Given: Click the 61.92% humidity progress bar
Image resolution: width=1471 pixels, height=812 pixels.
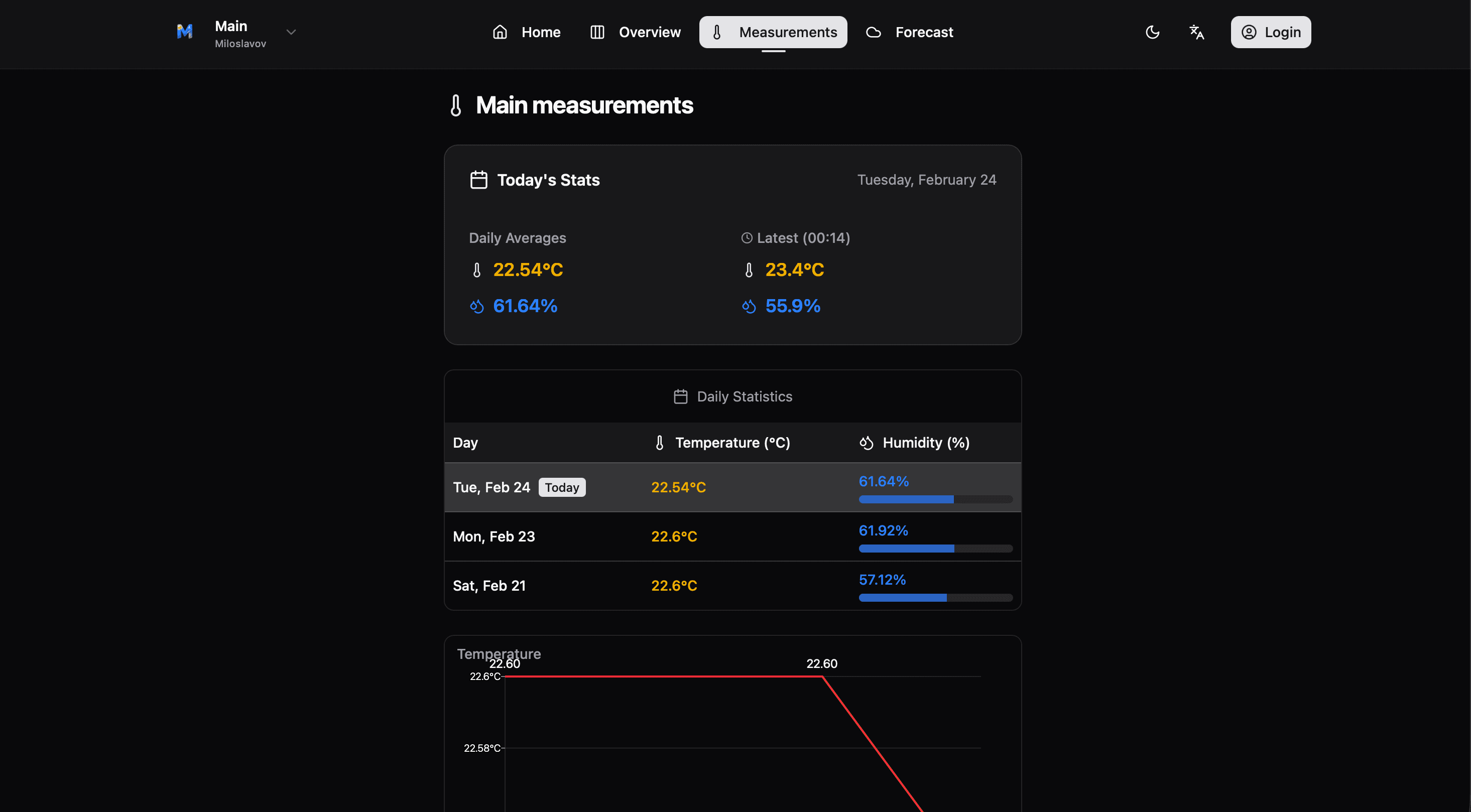Looking at the screenshot, I should (x=935, y=549).
